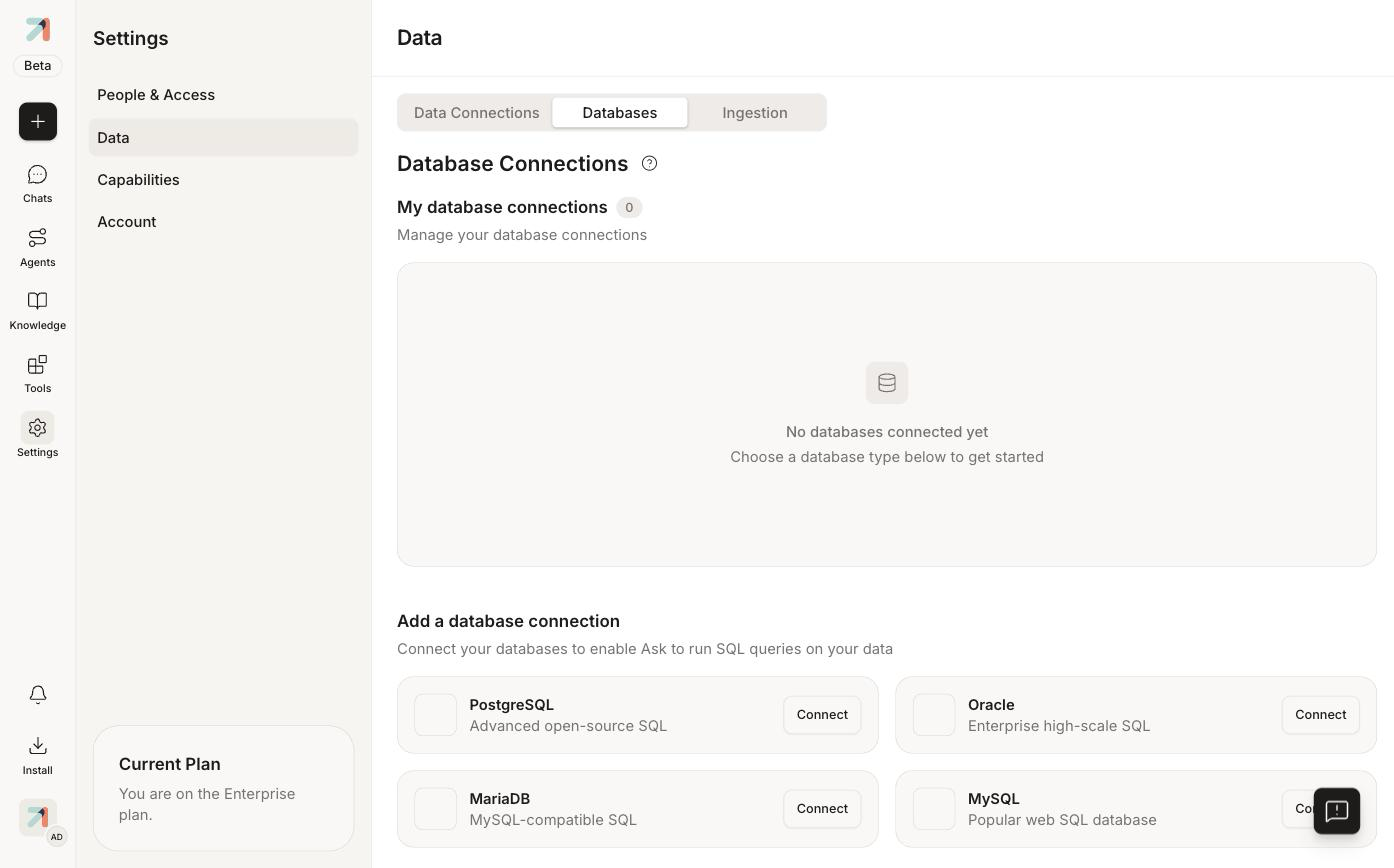The height and width of the screenshot is (868, 1394).
Task: Connect an Oracle database
Action: (x=1320, y=715)
